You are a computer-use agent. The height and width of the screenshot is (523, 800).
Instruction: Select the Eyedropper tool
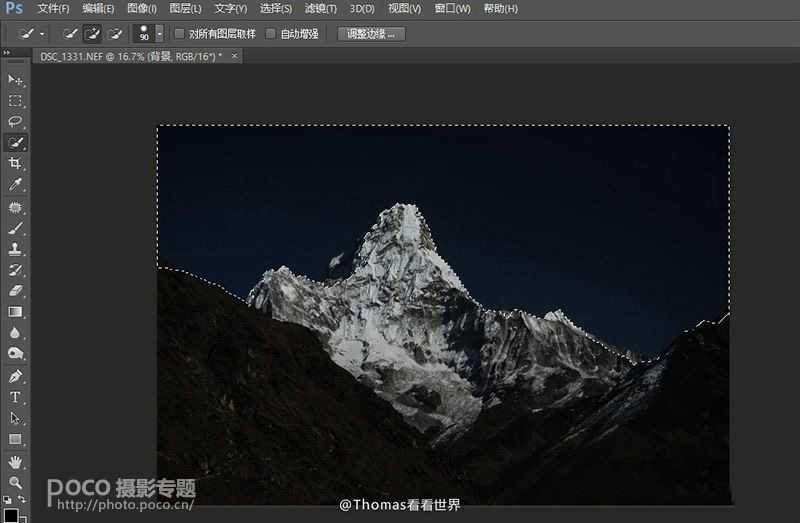15,184
